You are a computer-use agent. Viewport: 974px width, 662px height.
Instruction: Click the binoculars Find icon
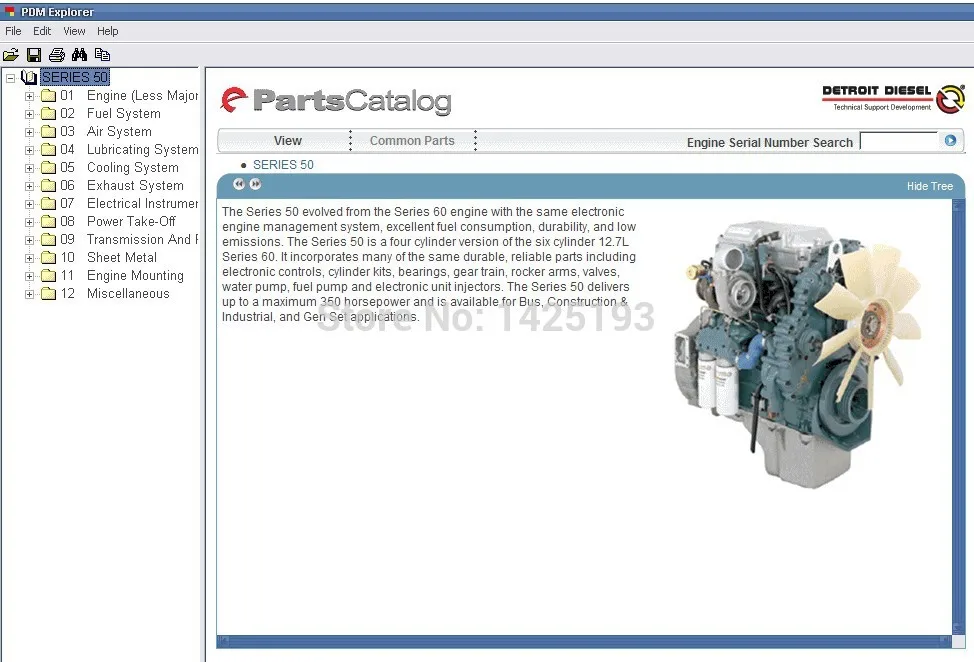pos(80,55)
